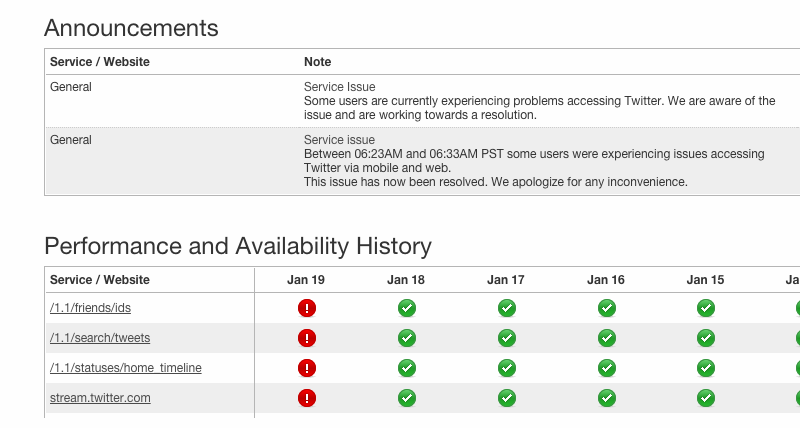Click red alert icon for /1.1/search/tweets Jan 19
The width and height of the screenshot is (800, 428).
click(x=307, y=338)
